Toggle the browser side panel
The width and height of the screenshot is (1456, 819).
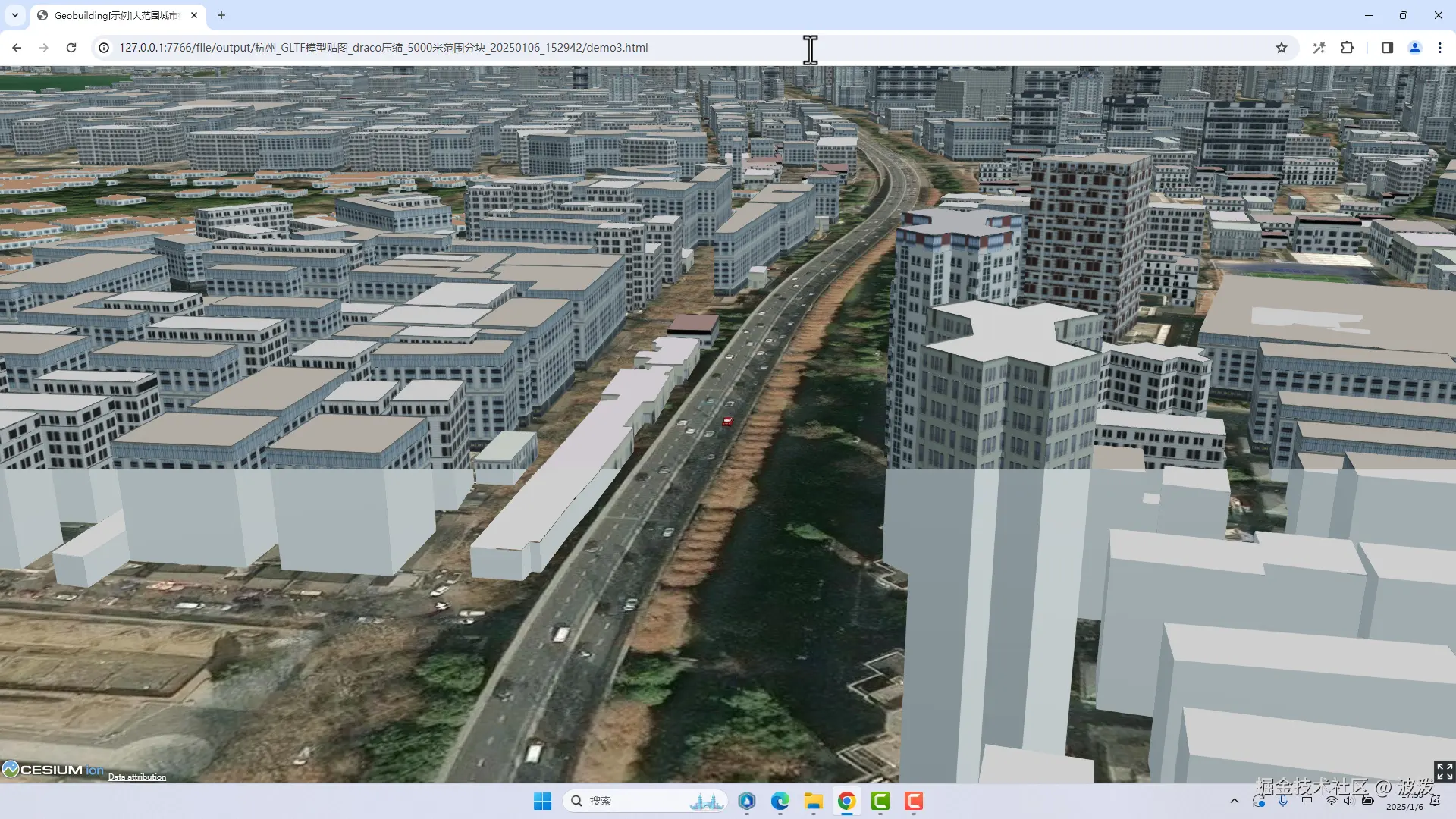pyautogui.click(x=1387, y=48)
